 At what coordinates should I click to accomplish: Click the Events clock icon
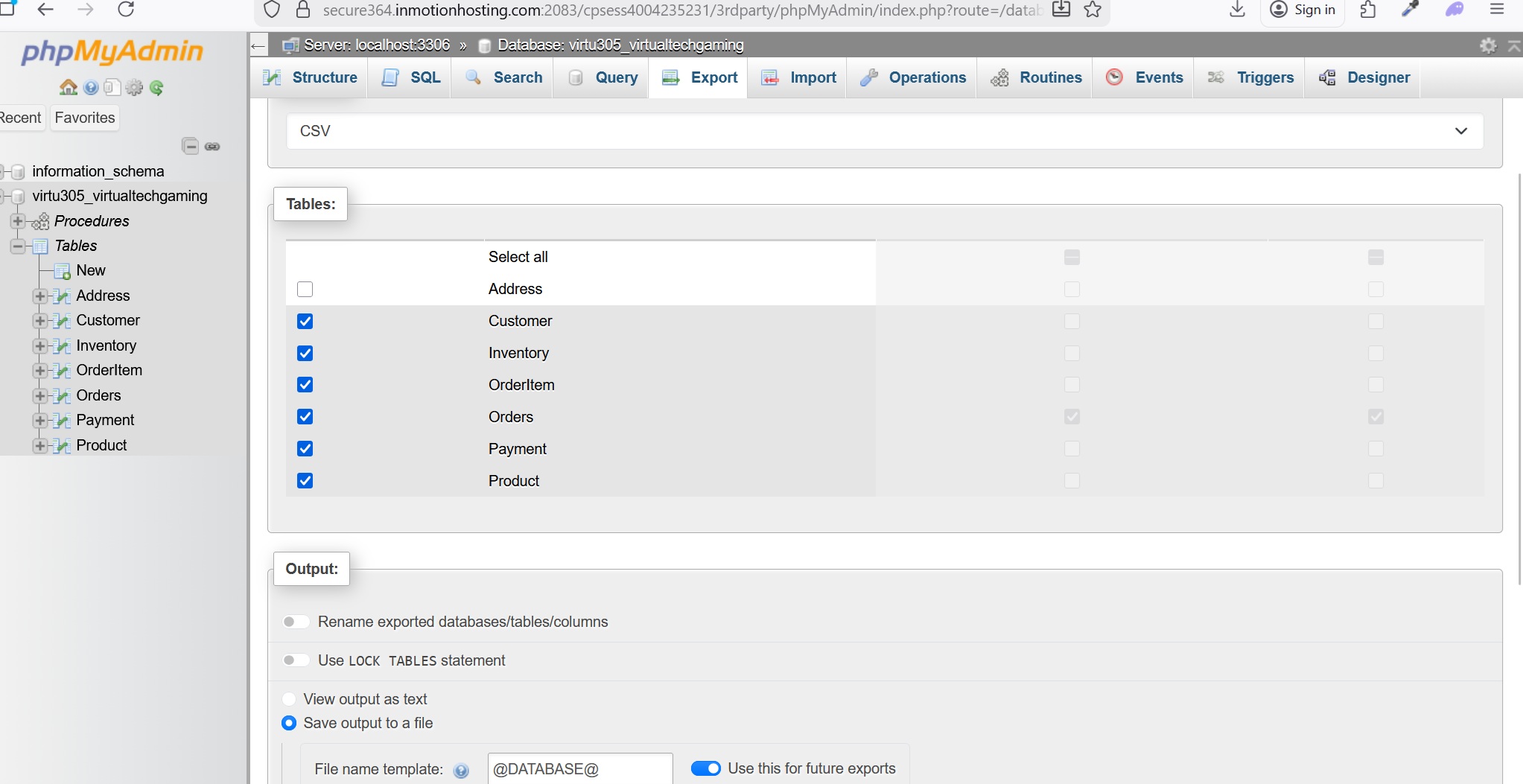[x=1115, y=77]
